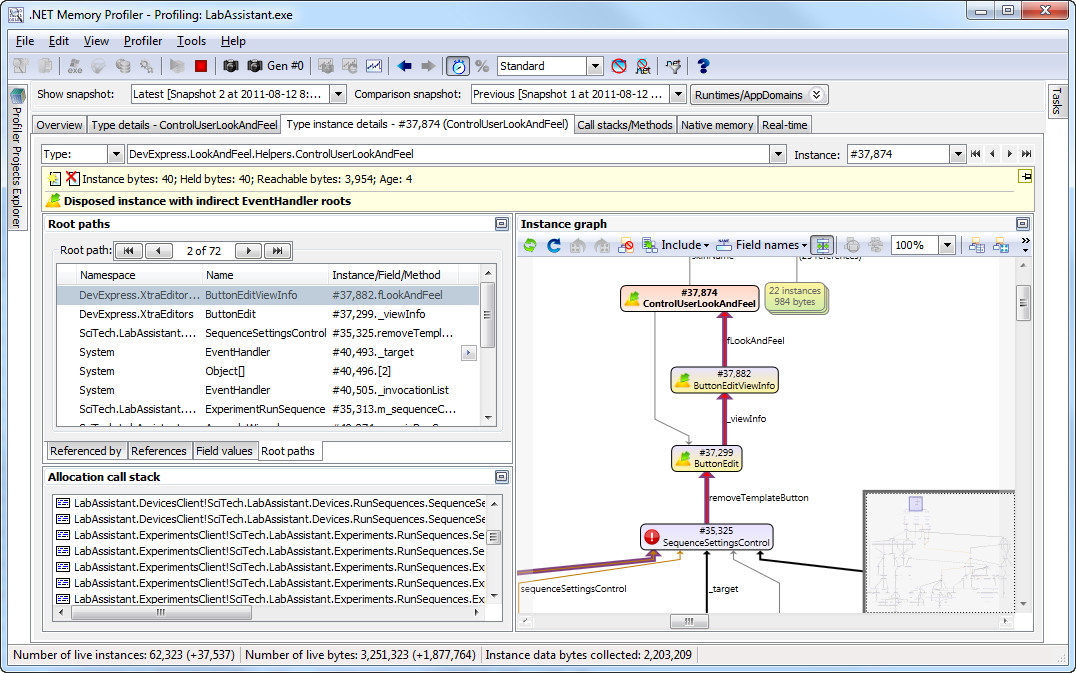Click the second graph layout icon after zoom box
Viewport: 1076px width, 673px height.
coord(1001,245)
